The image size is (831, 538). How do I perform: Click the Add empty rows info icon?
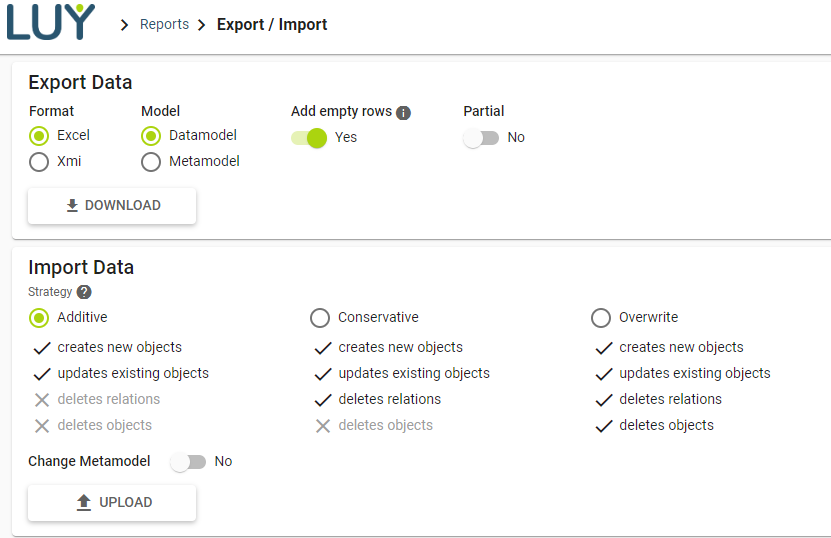[404, 112]
